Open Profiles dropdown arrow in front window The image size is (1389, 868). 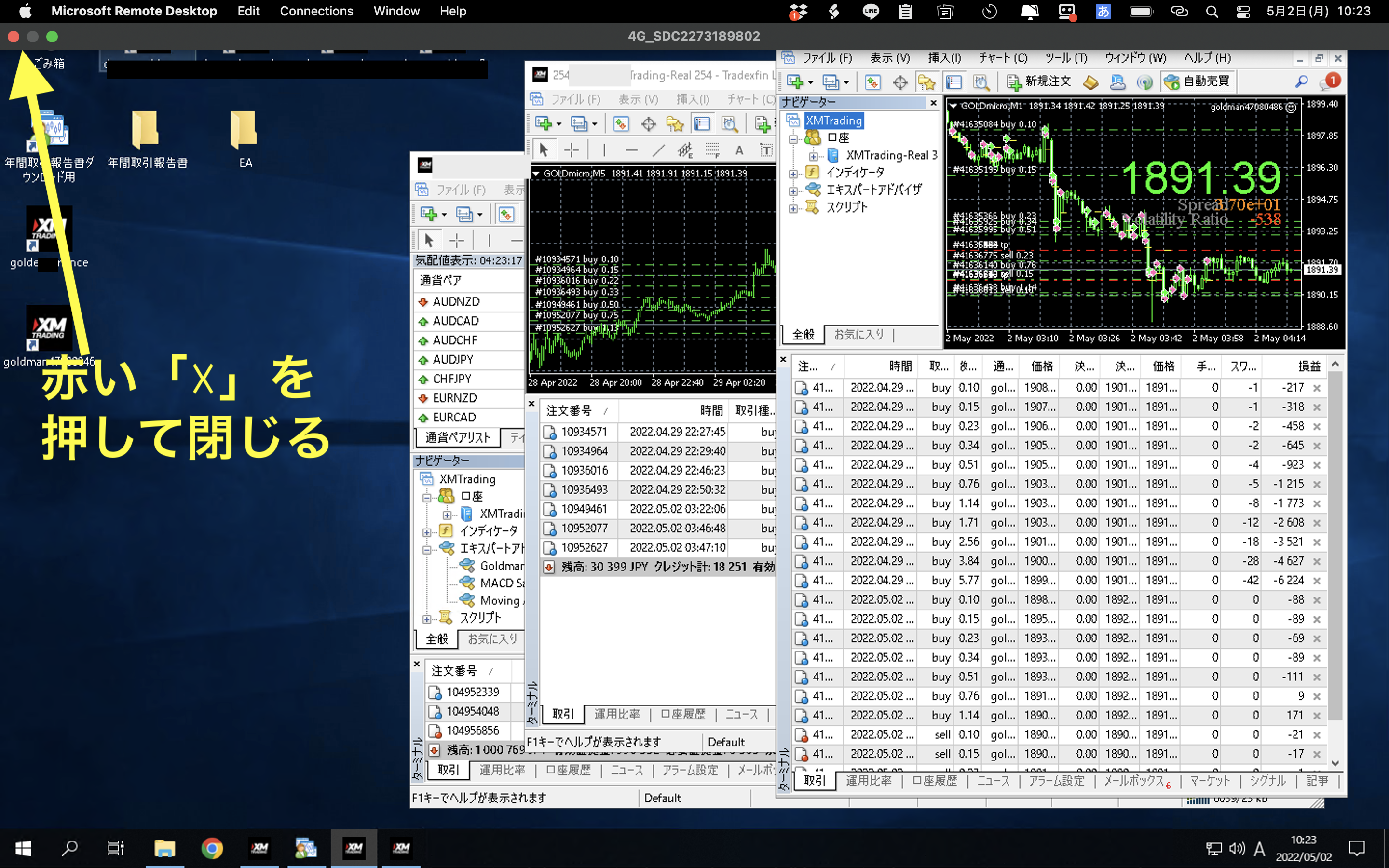tap(846, 82)
